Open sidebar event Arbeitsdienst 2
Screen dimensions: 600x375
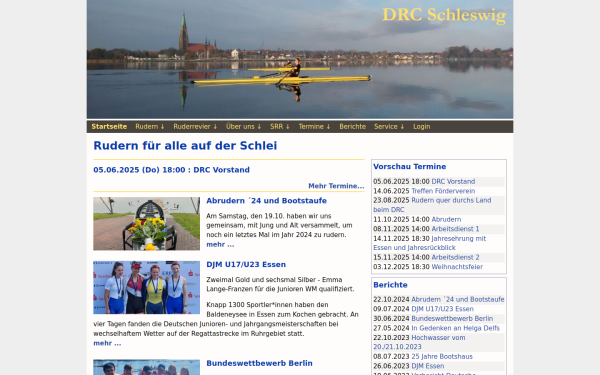tap(455, 258)
